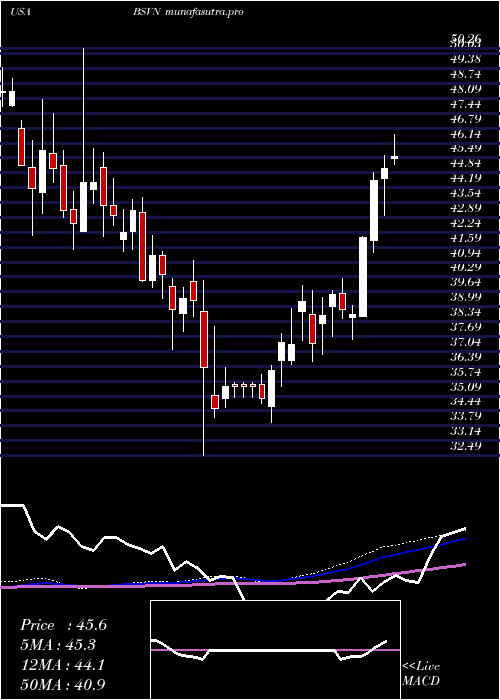Select the 35.74 price axis label
The width and height of the screenshot is (500, 700).
click(466, 371)
